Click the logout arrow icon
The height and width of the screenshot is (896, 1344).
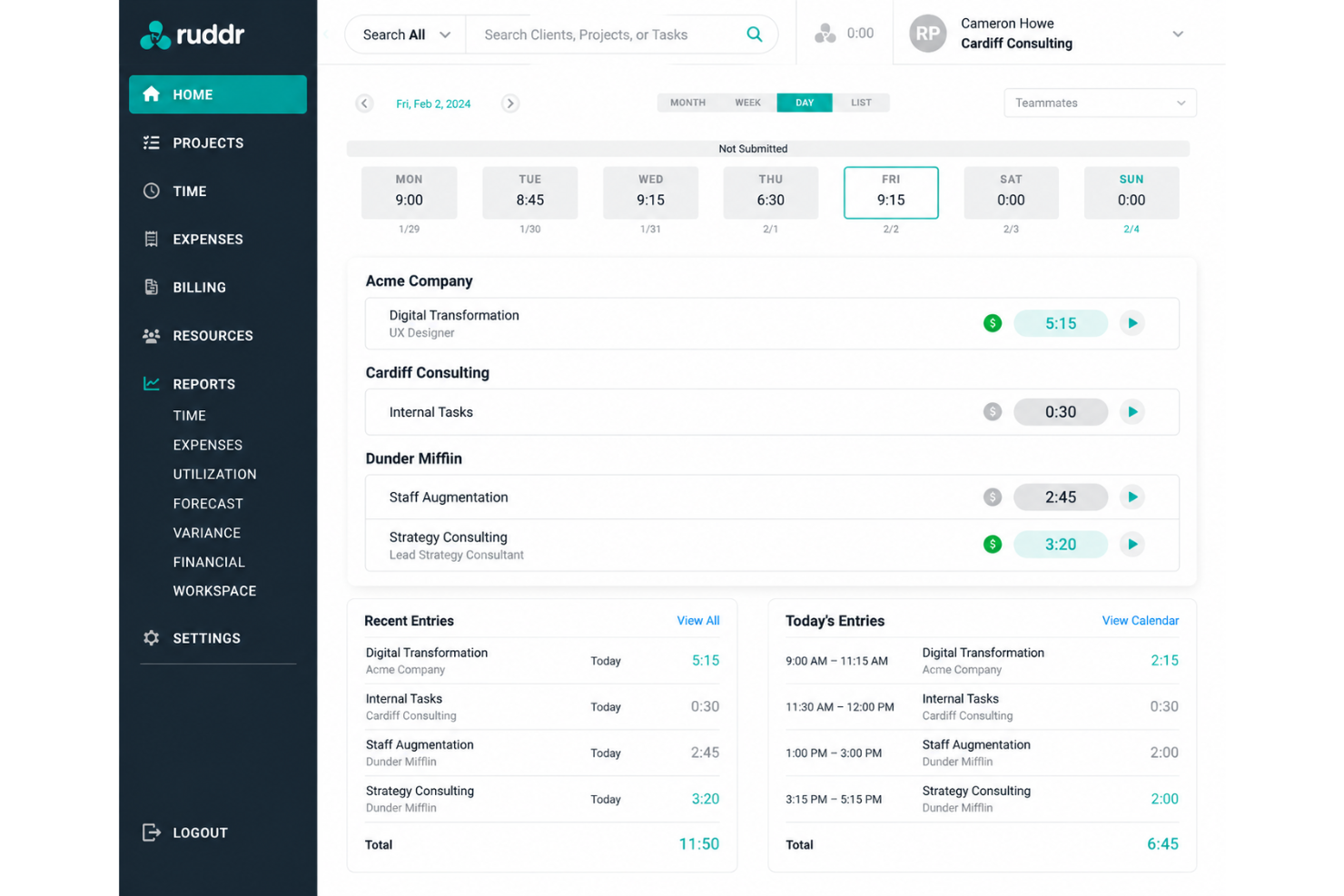(x=152, y=832)
